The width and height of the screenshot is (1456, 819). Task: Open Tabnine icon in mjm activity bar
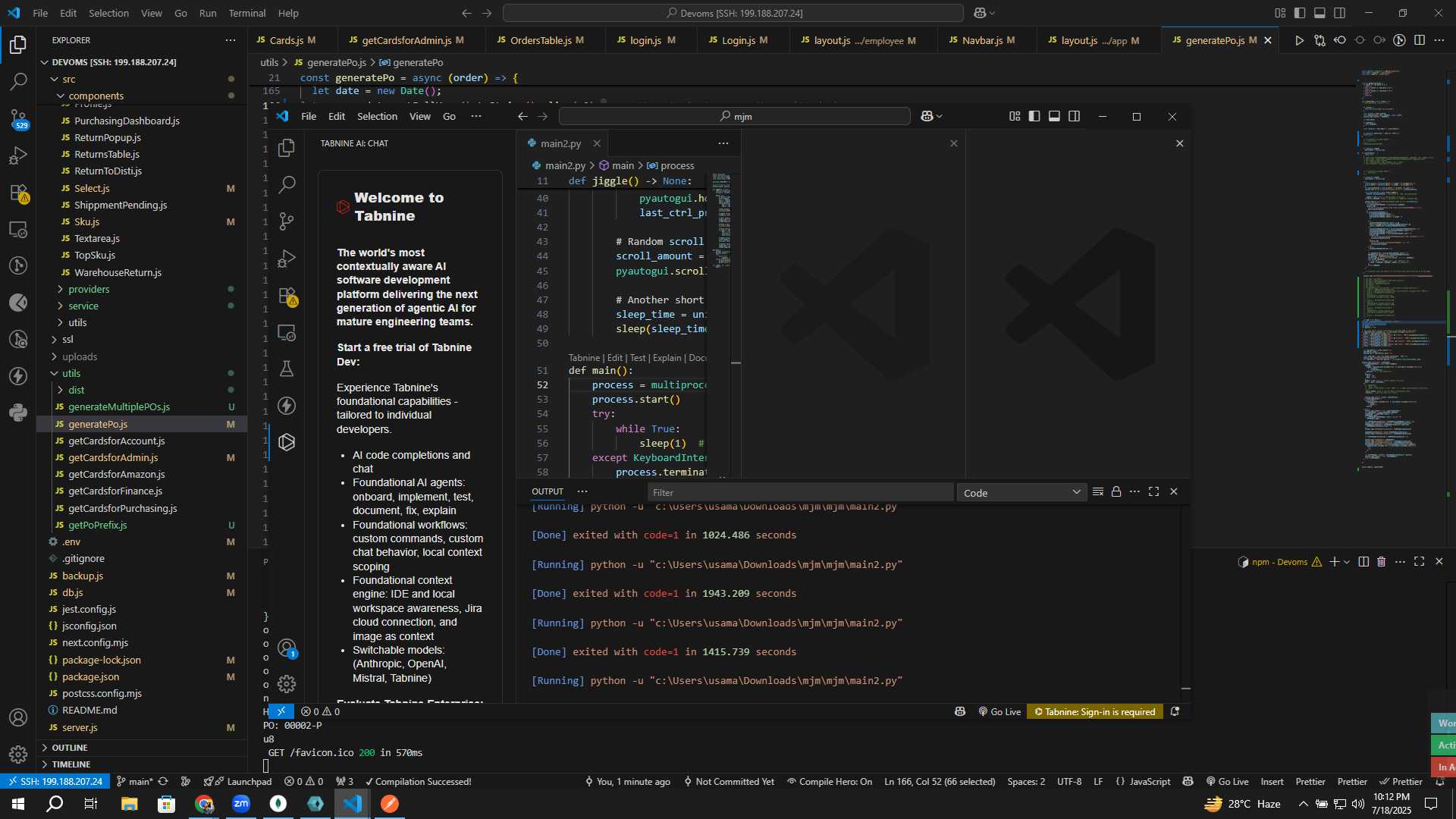pyautogui.click(x=287, y=442)
